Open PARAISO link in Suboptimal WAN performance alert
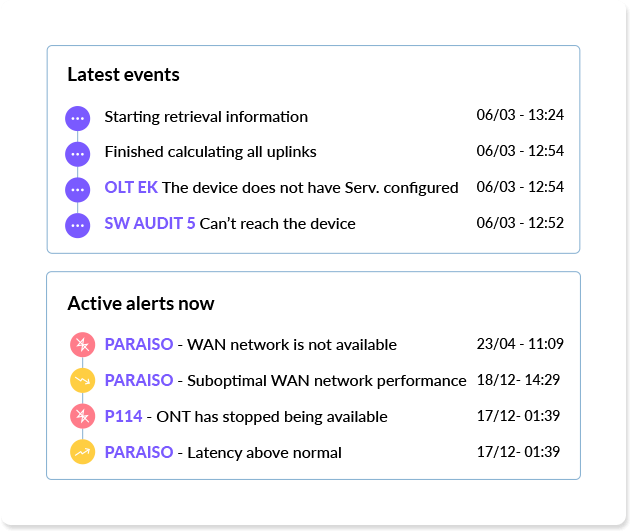631x532 pixels. pos(139,380)
